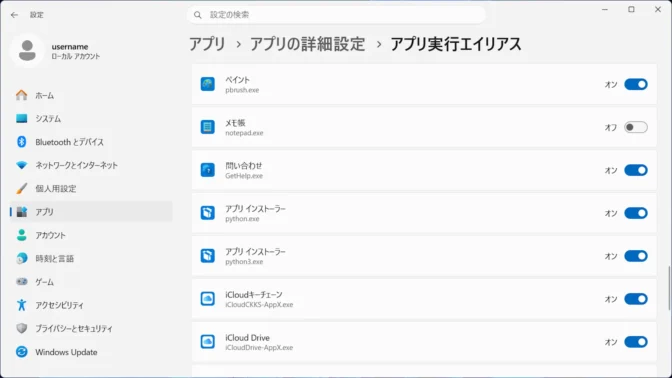Screen dimensions: 672x378
Task: Toggle iCloudキーチェーン alias switch
Action: (636, 299)
